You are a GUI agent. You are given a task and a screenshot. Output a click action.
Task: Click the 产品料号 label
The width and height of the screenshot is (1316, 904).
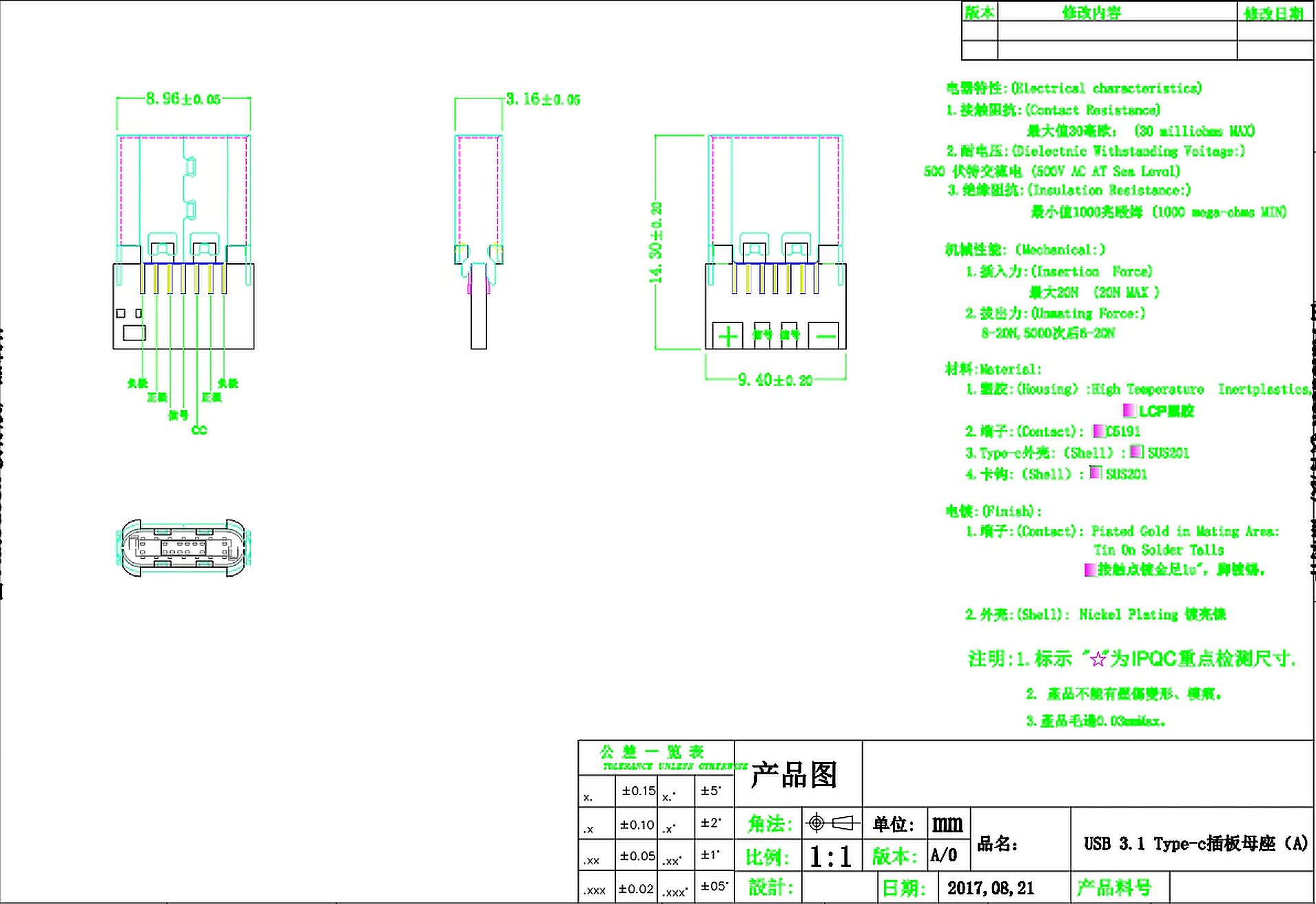pos(1113,887)
